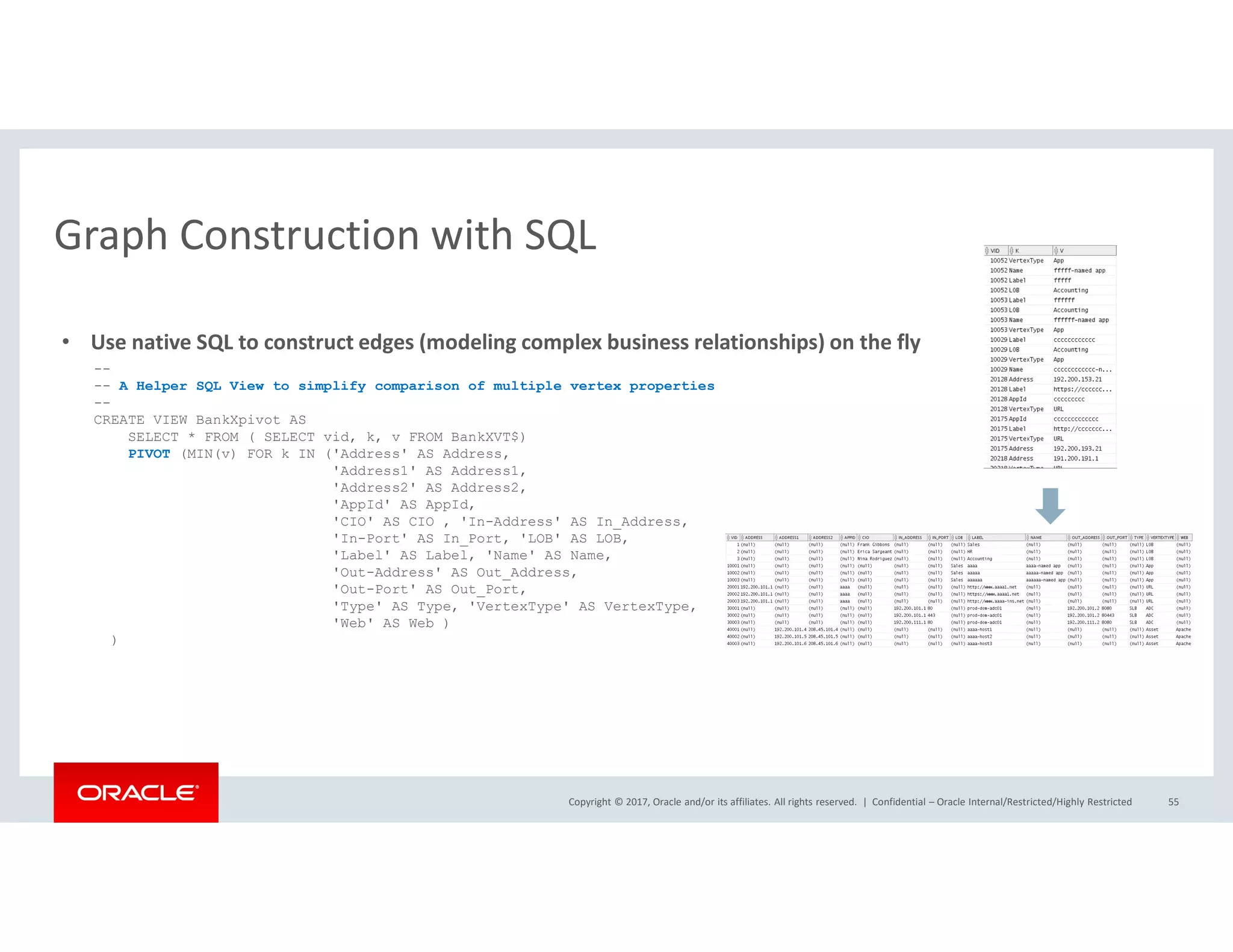Click the VID cell '30001' in the pivot table
This screenshot has width=1233, height=952.
[733, 608]
